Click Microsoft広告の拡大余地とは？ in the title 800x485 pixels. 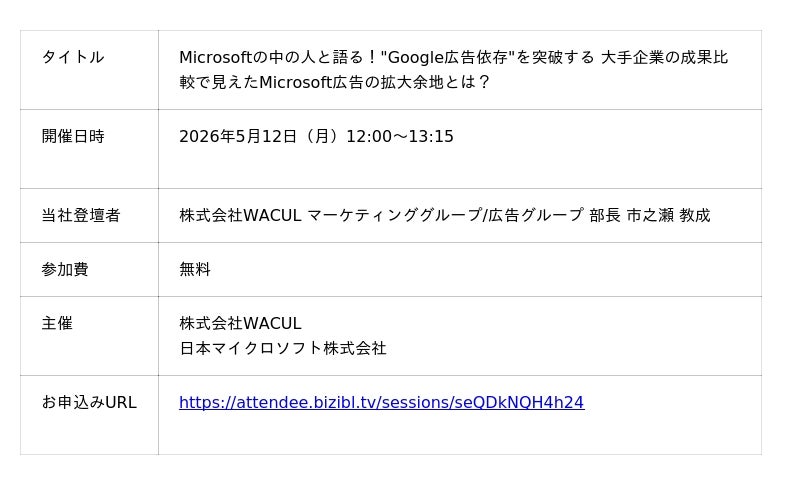(375, 82)
